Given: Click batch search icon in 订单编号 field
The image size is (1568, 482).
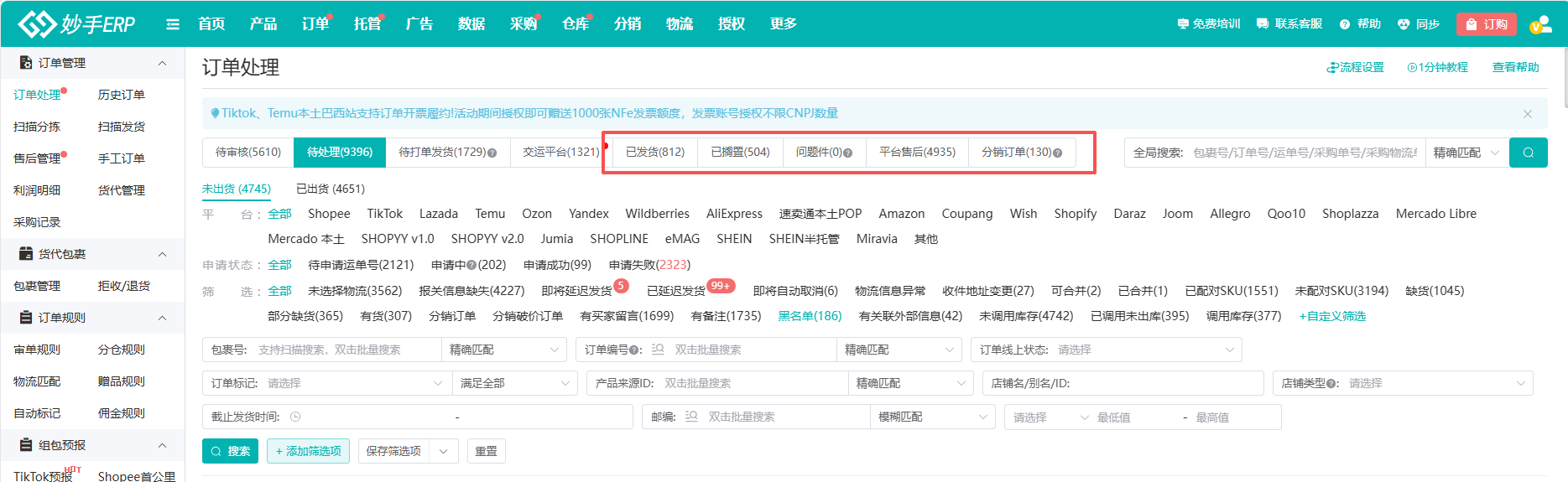Looking at the screenshot, I should pos(658,350).
